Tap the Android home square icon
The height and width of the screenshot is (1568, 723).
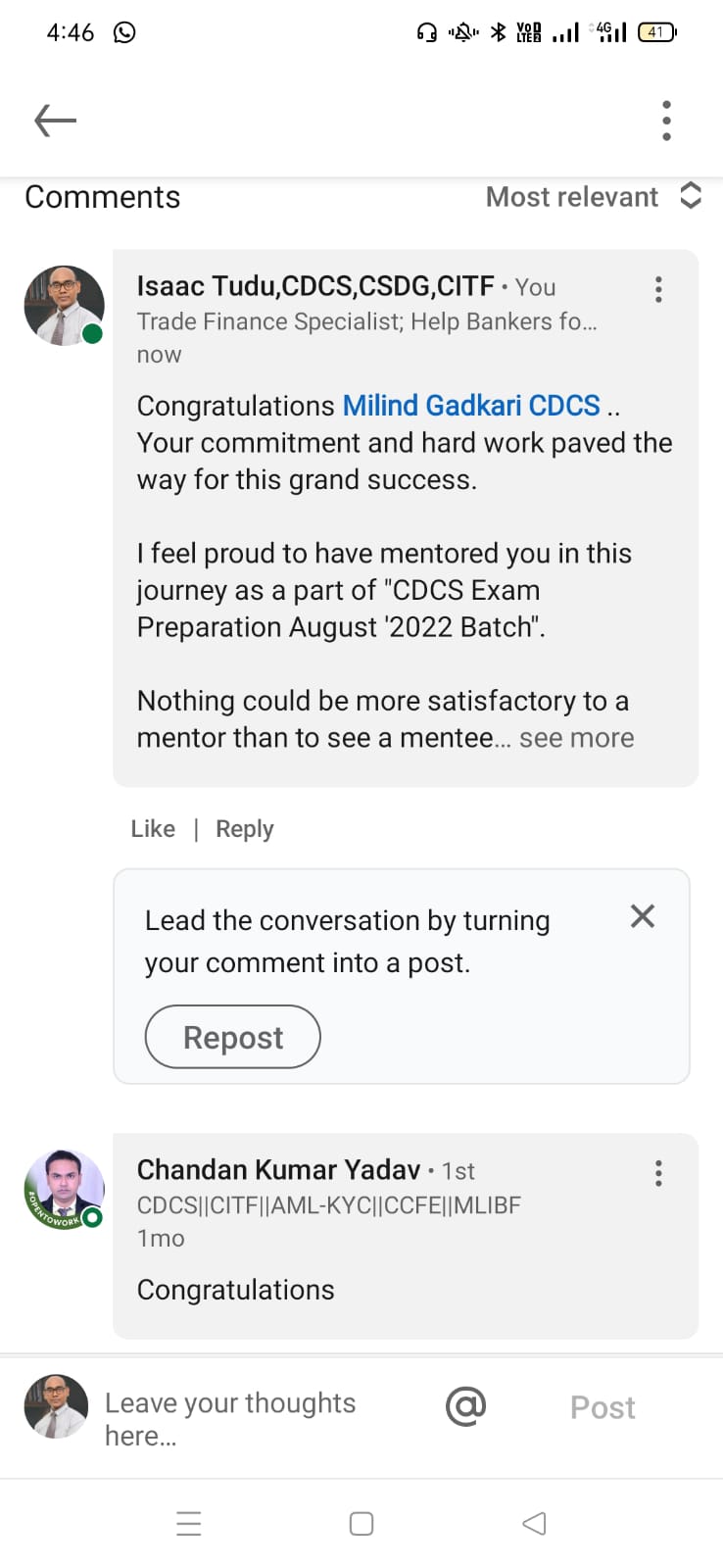coord(361,1524)
